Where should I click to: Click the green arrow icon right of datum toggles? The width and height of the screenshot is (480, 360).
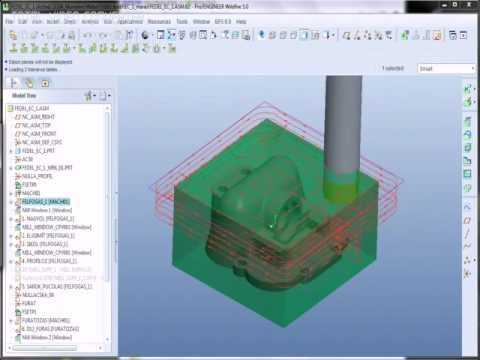coord(405,35)
